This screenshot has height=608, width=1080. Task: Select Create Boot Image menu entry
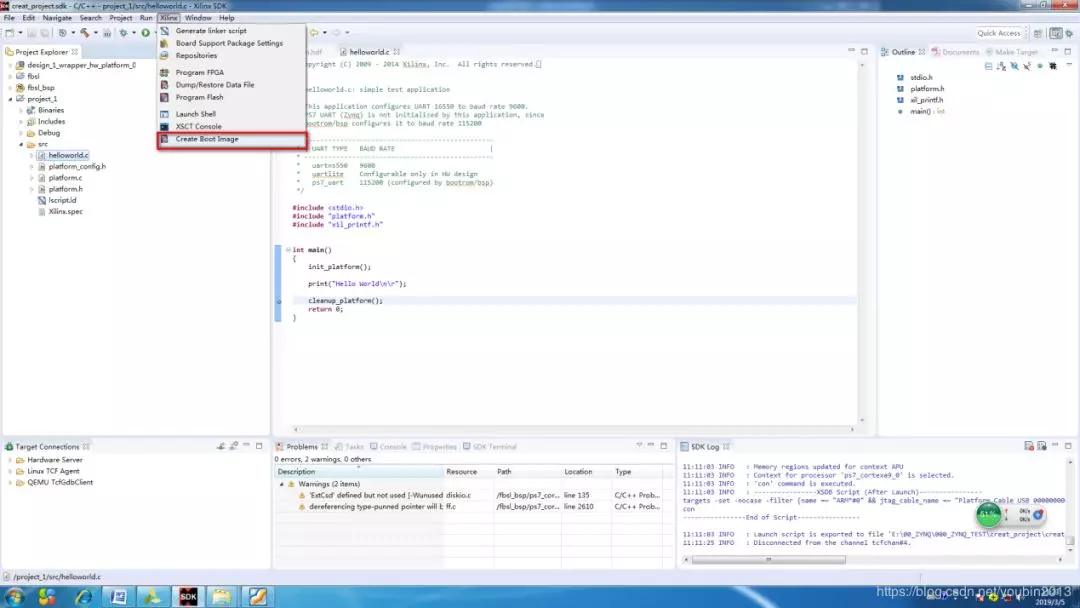pos(207,139)
